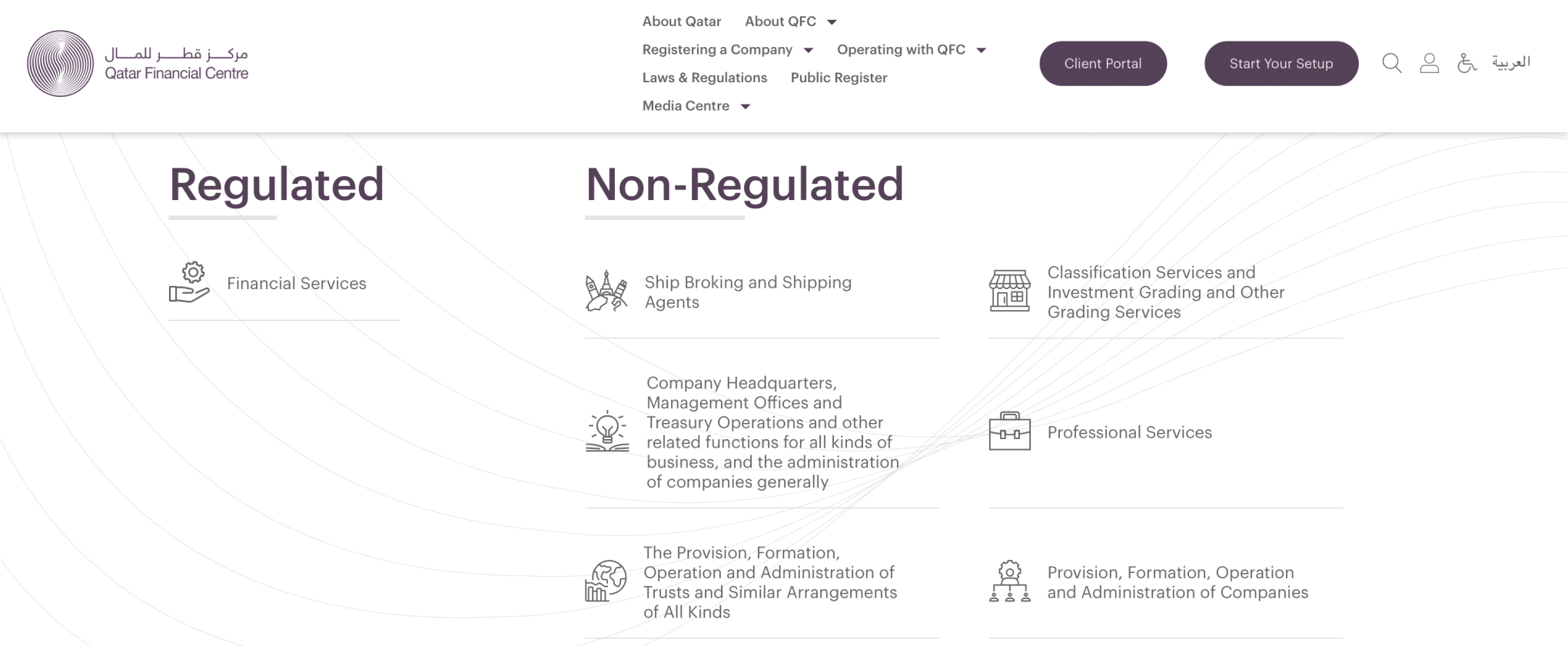Expand the Registering a Company dropdown

click(x=808, y=51)
